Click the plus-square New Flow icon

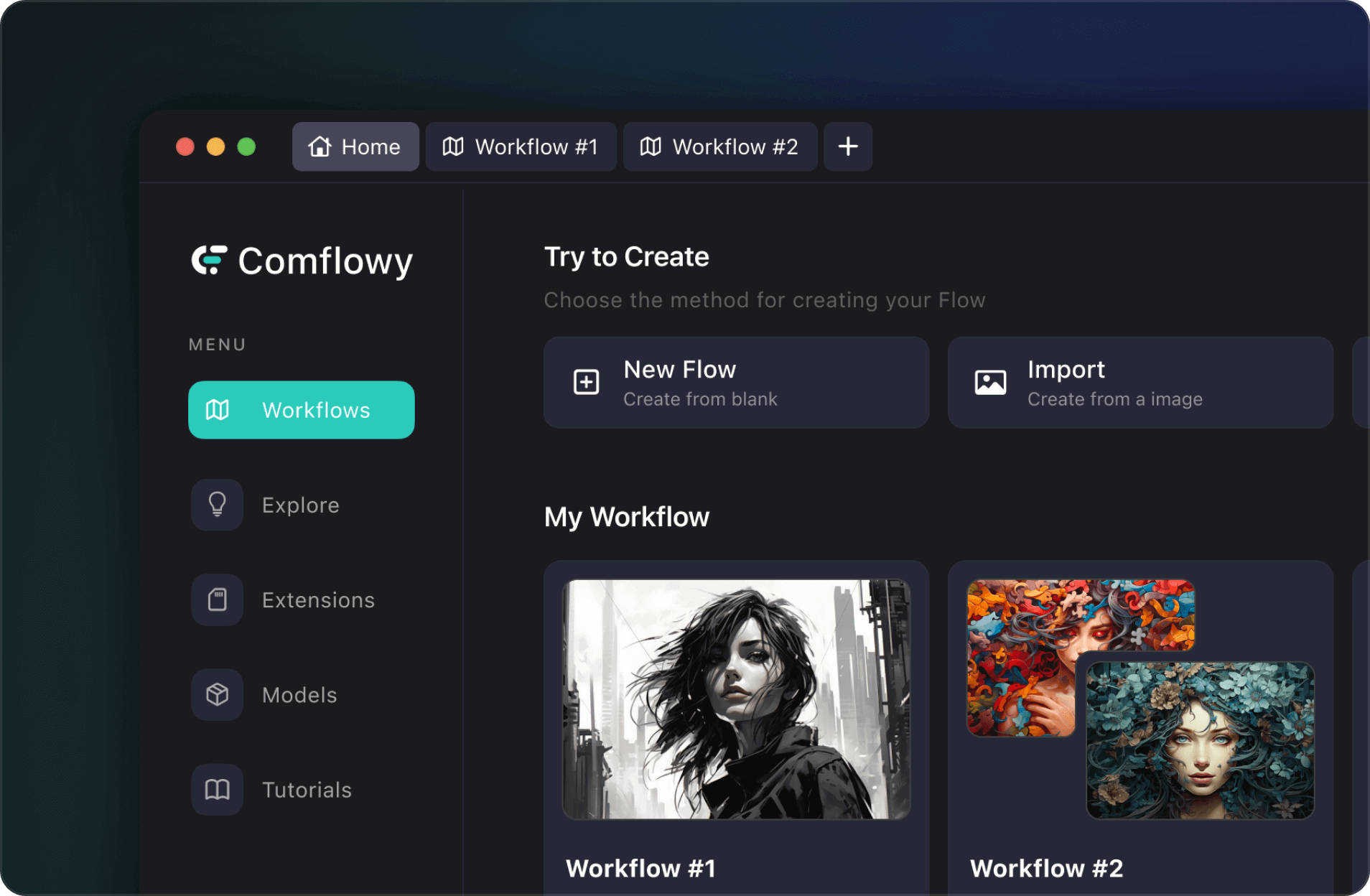(x=586, y=382)
